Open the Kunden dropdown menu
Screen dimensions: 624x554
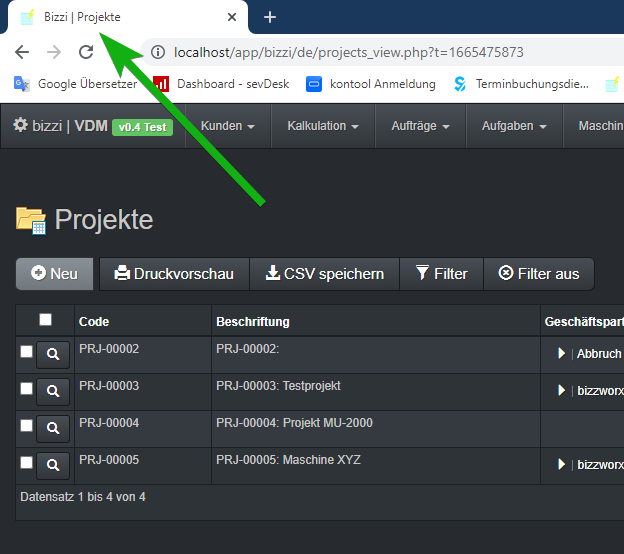point(228,126)
